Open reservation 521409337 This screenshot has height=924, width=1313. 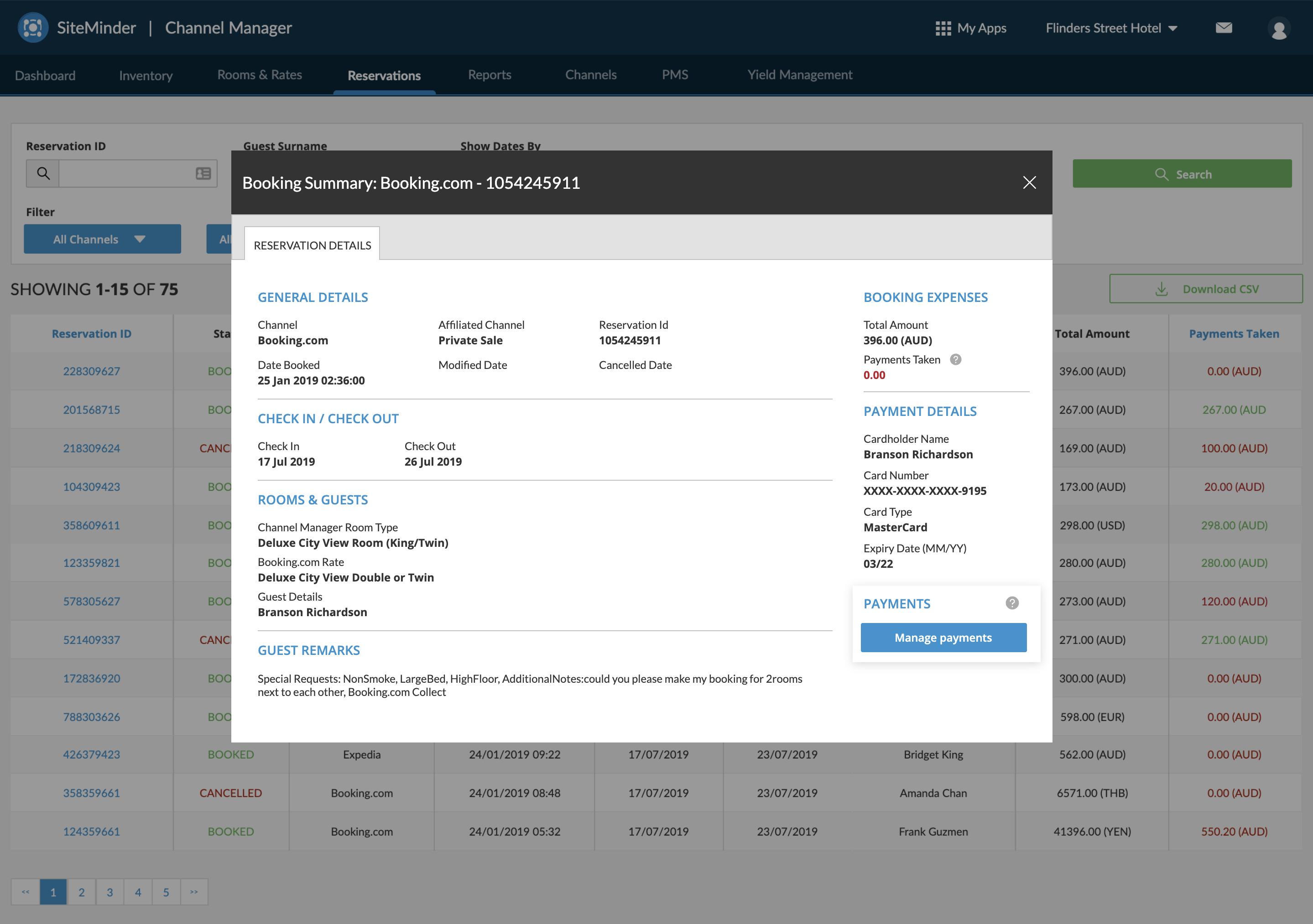(x=92, y=640)
